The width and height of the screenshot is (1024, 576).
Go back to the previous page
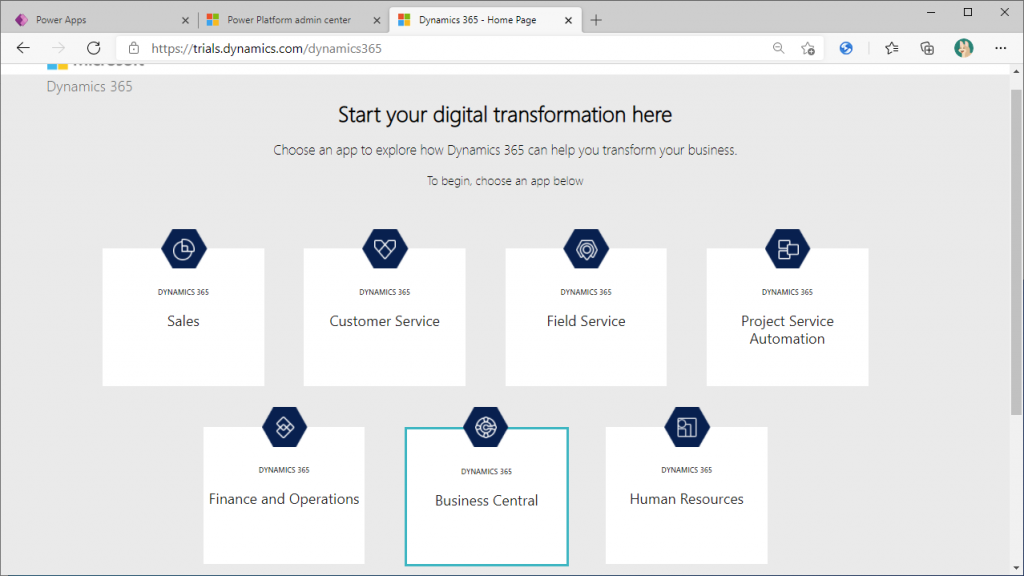coord(24,48)
